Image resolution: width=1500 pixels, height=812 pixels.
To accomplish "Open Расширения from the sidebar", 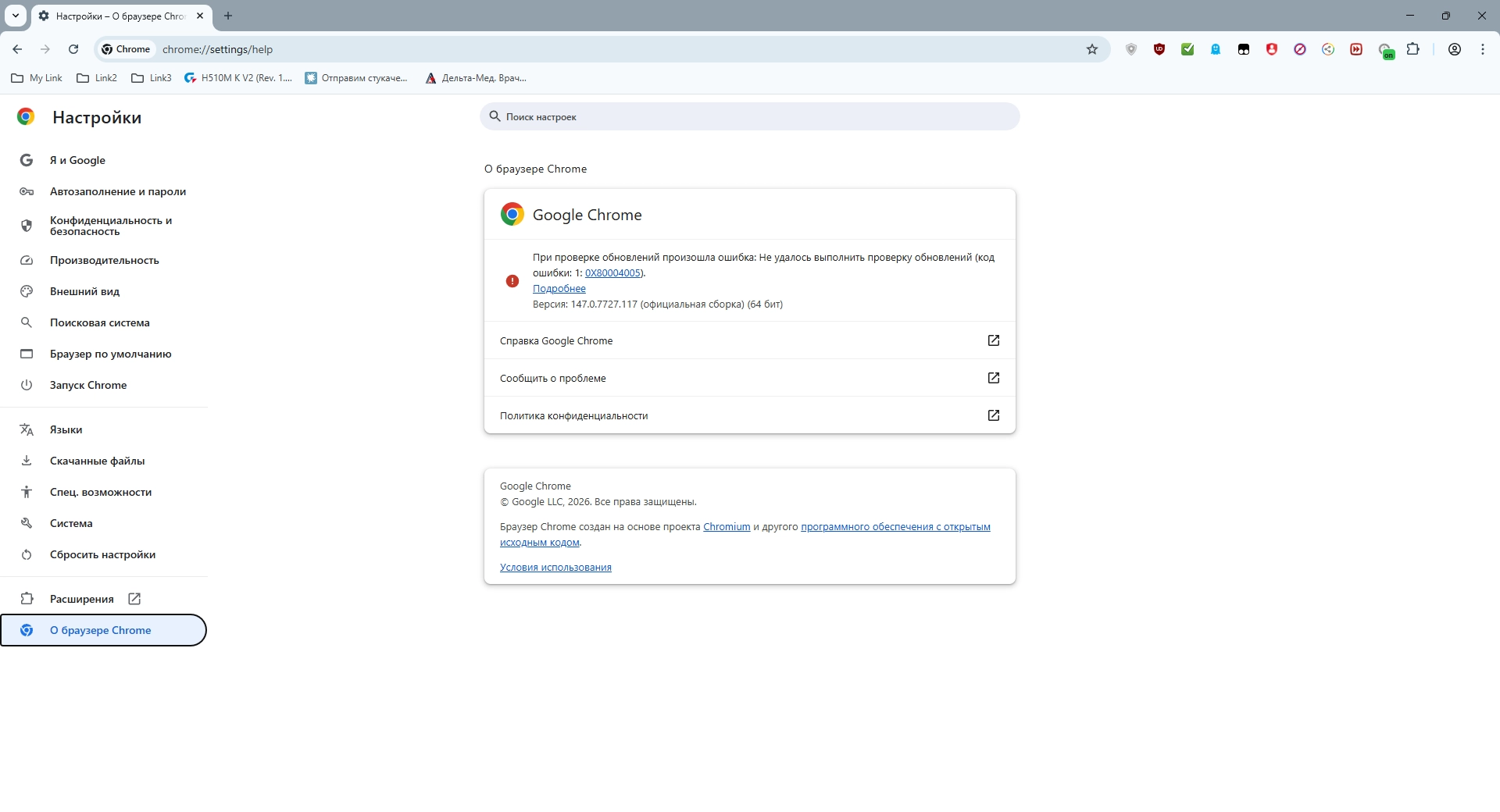I will 103,599.
